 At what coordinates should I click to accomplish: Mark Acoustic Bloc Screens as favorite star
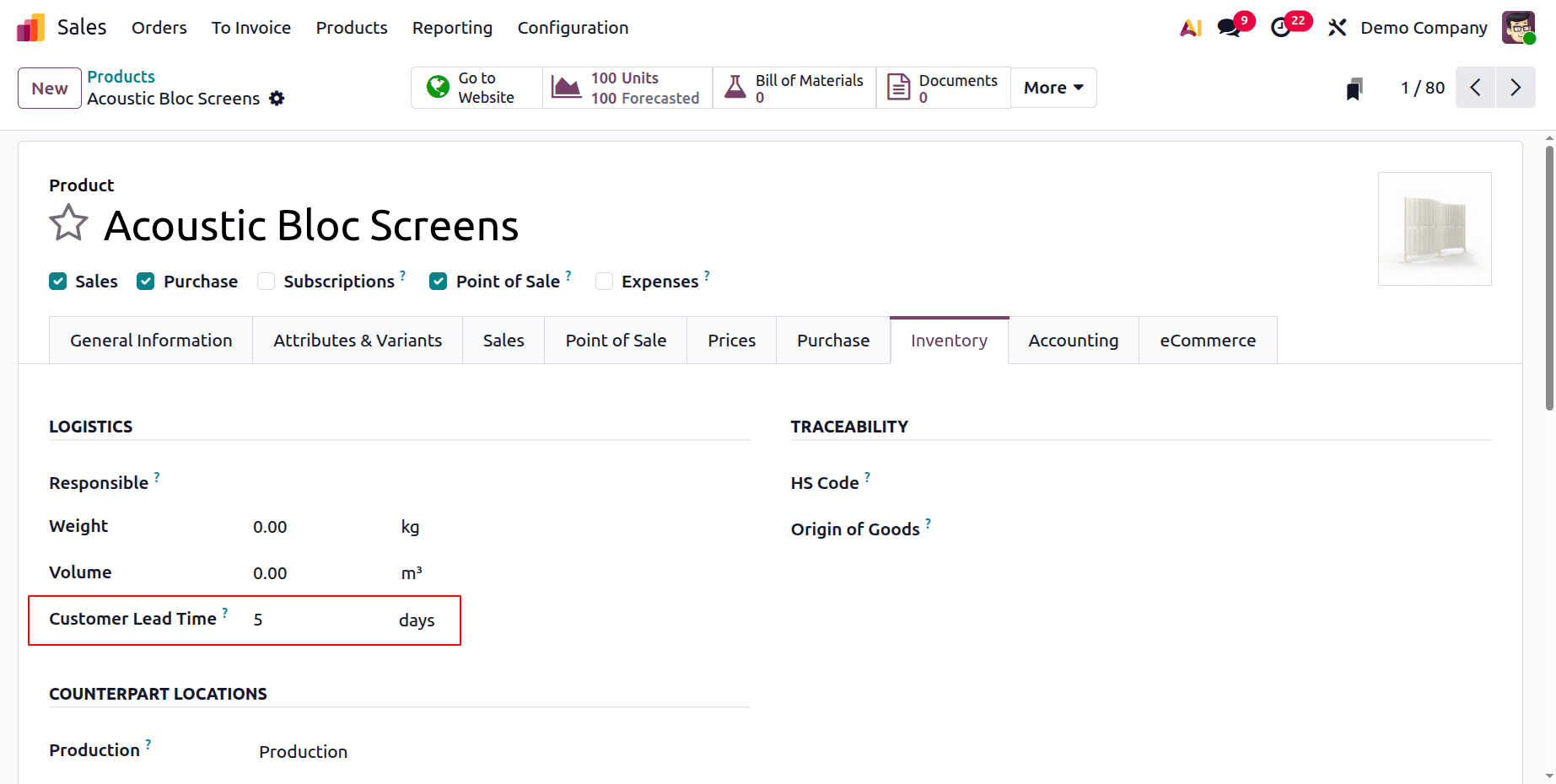click(68, 223)
